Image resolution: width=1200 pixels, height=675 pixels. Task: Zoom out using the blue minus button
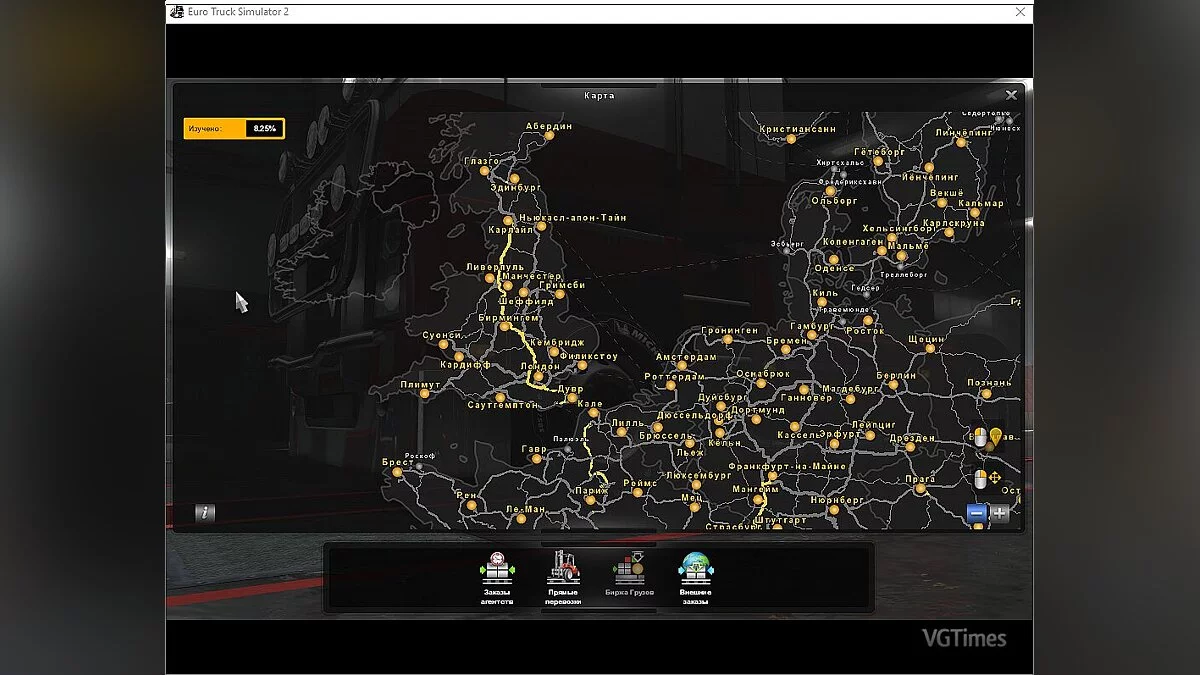(x=975, y=512)
